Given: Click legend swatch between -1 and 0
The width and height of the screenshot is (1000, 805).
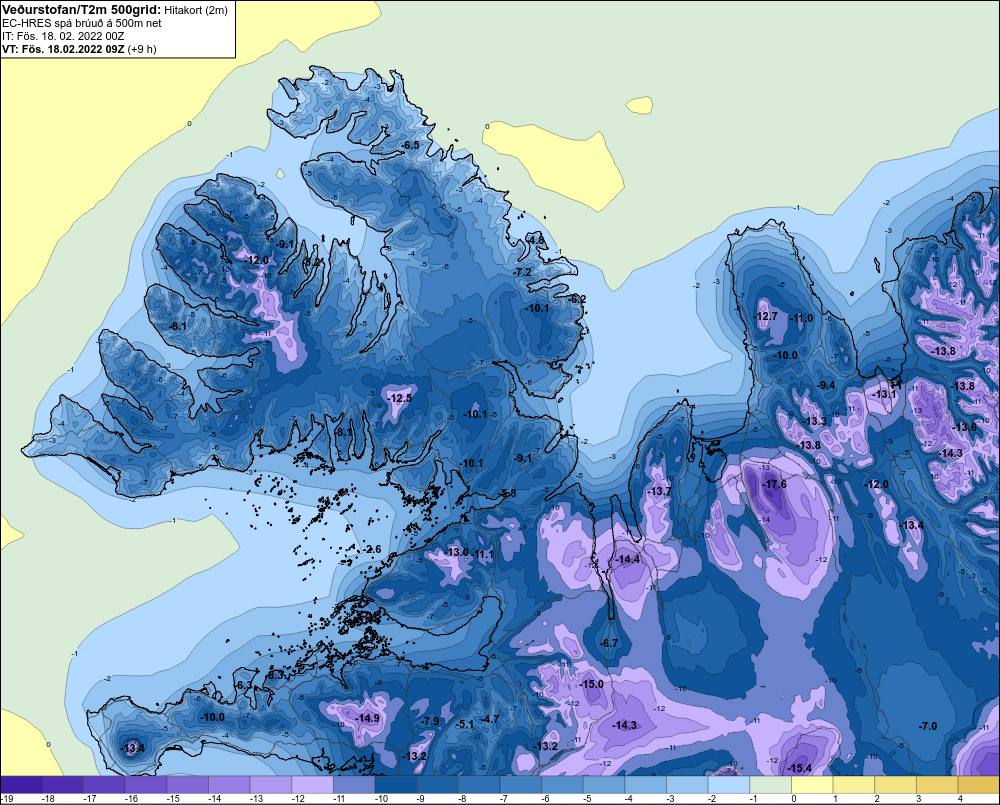Looking at the screenshot, I should pyautogui.click(x=770, y=785).
